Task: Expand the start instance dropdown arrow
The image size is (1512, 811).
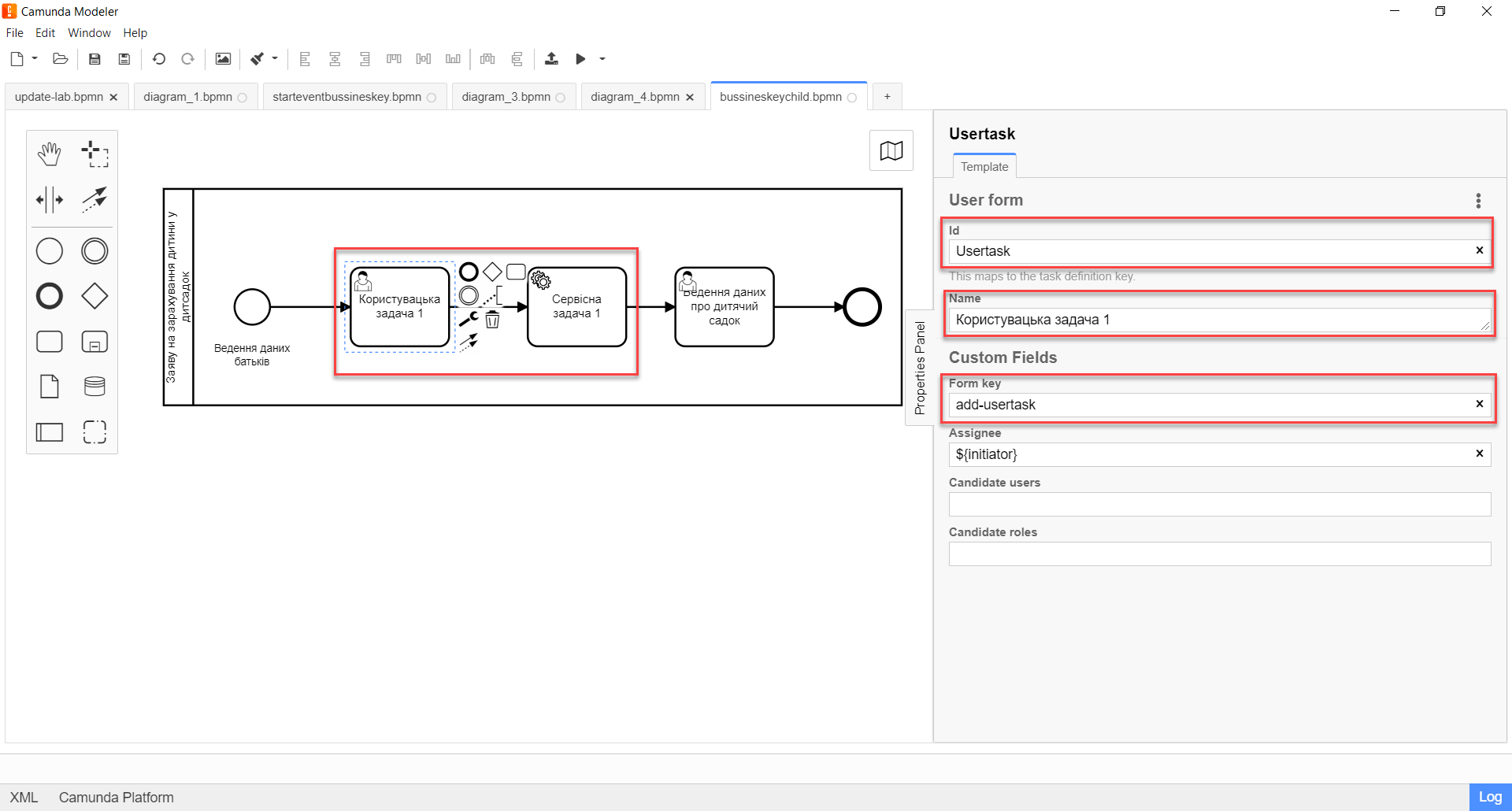Action: [602, 59]
